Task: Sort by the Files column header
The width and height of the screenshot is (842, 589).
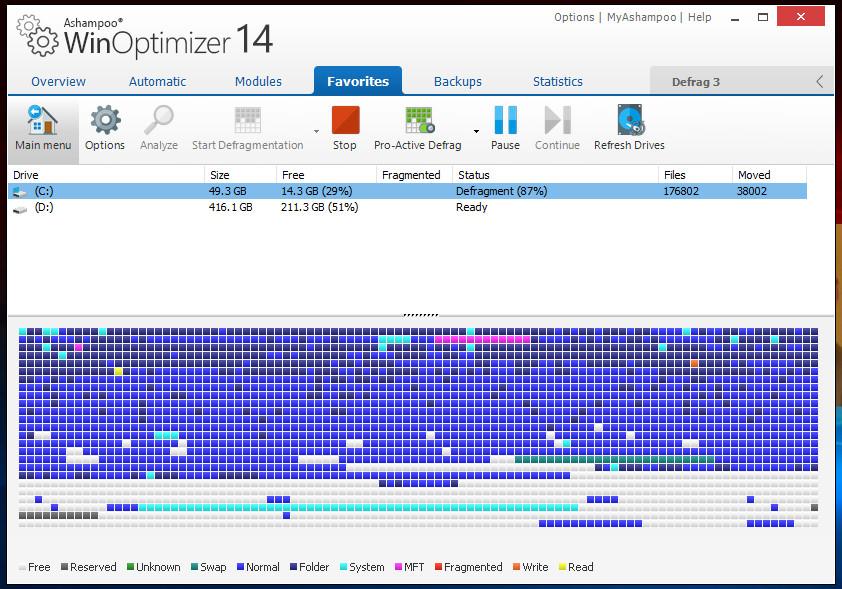Action: [x=695, y=175]
